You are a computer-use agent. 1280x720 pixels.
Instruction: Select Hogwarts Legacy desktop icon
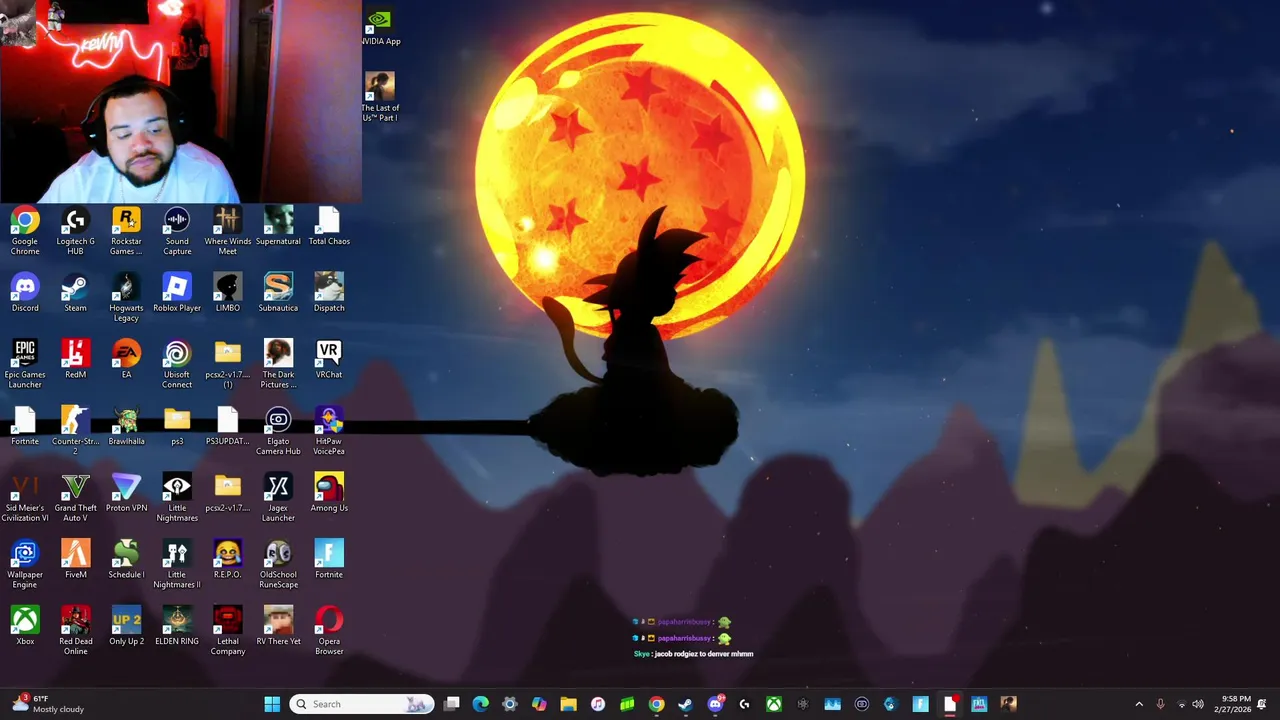(x=126, y=298)
